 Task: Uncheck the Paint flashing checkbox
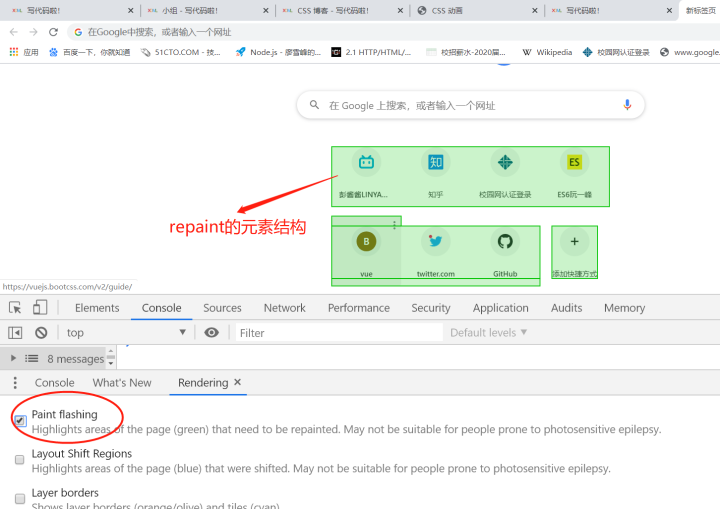click(20, 420)
